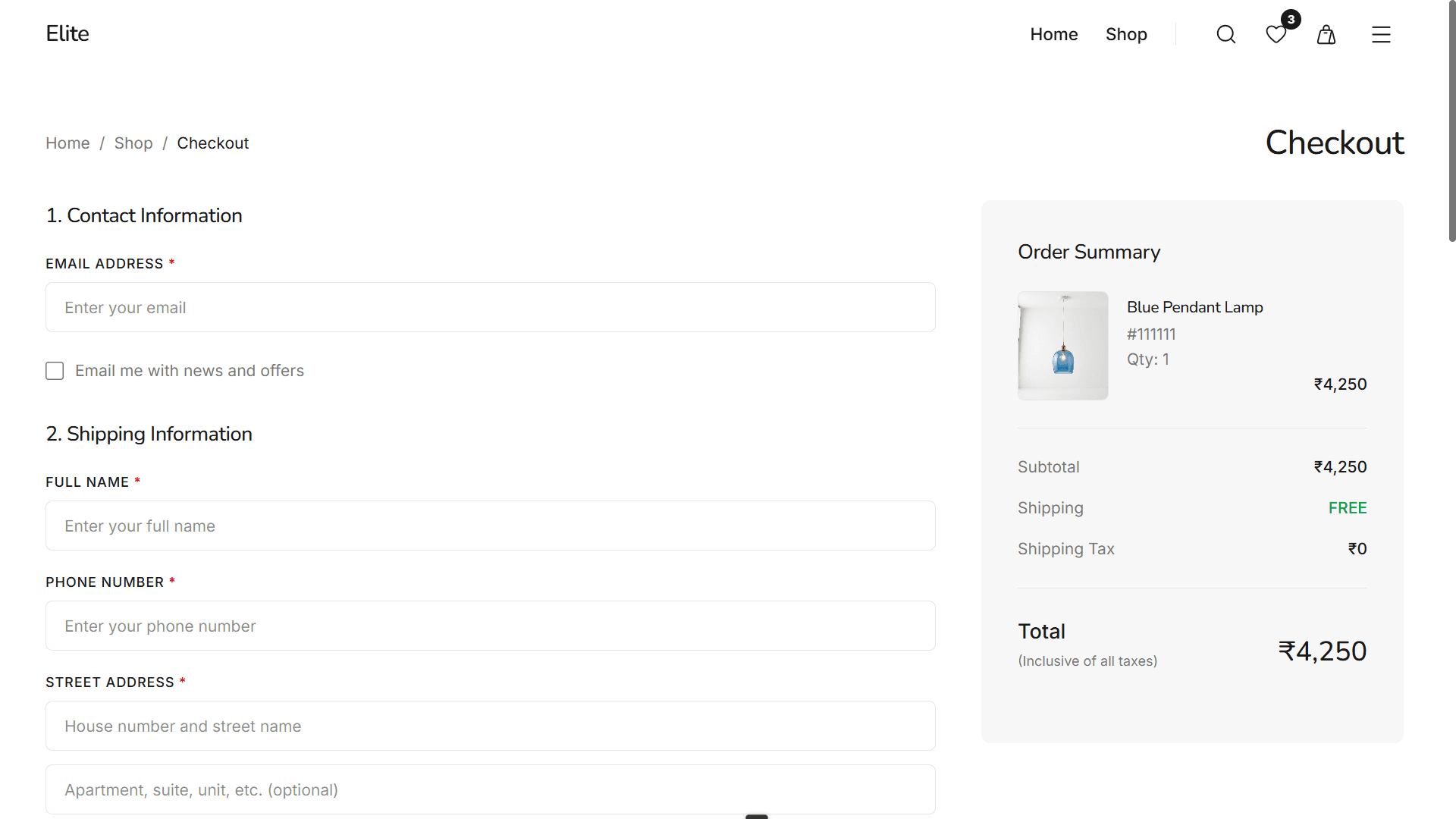Click the product code #111111

tap(1151, 334)
